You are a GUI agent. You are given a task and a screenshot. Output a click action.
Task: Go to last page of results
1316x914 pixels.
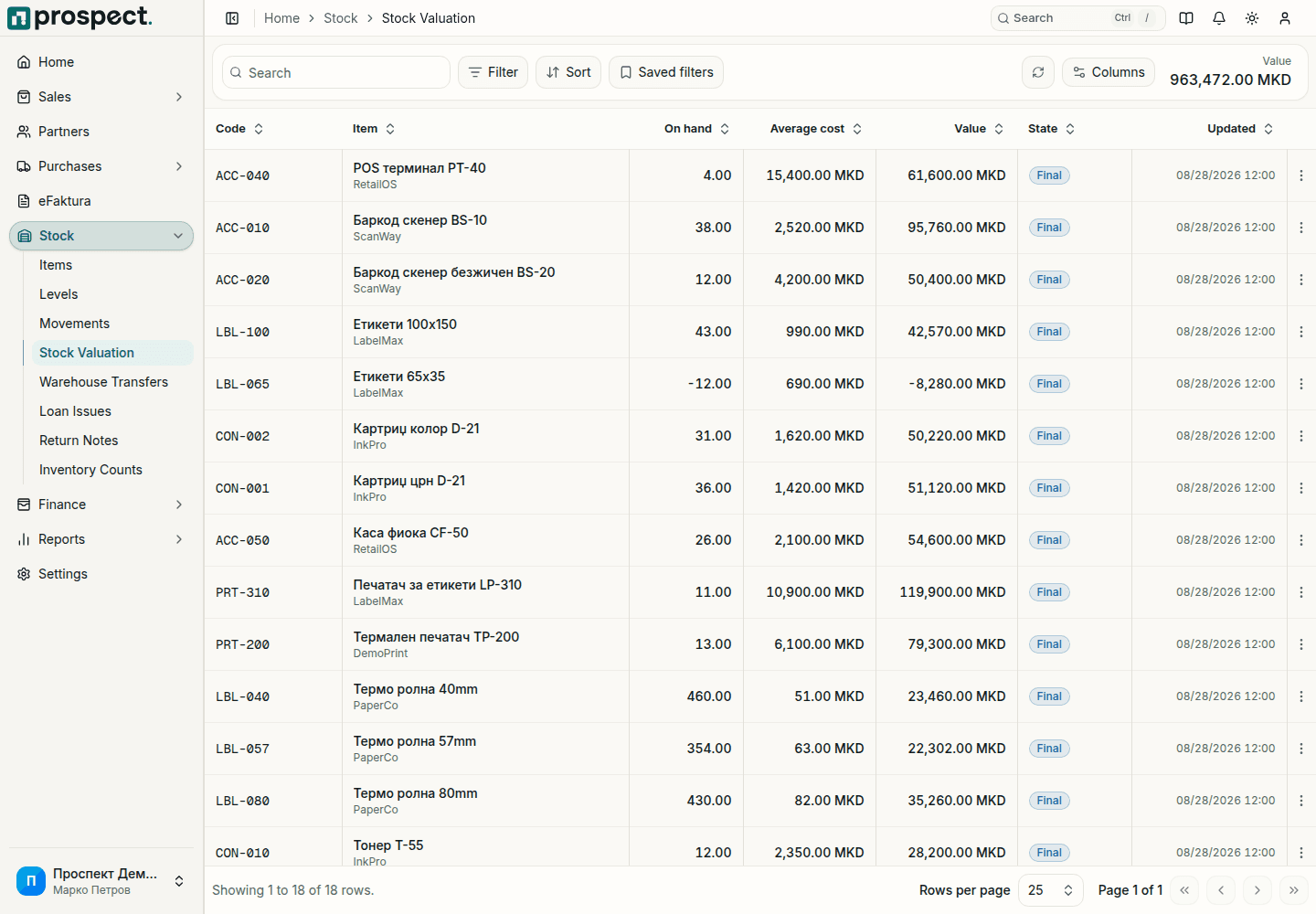coord(1294,890)
